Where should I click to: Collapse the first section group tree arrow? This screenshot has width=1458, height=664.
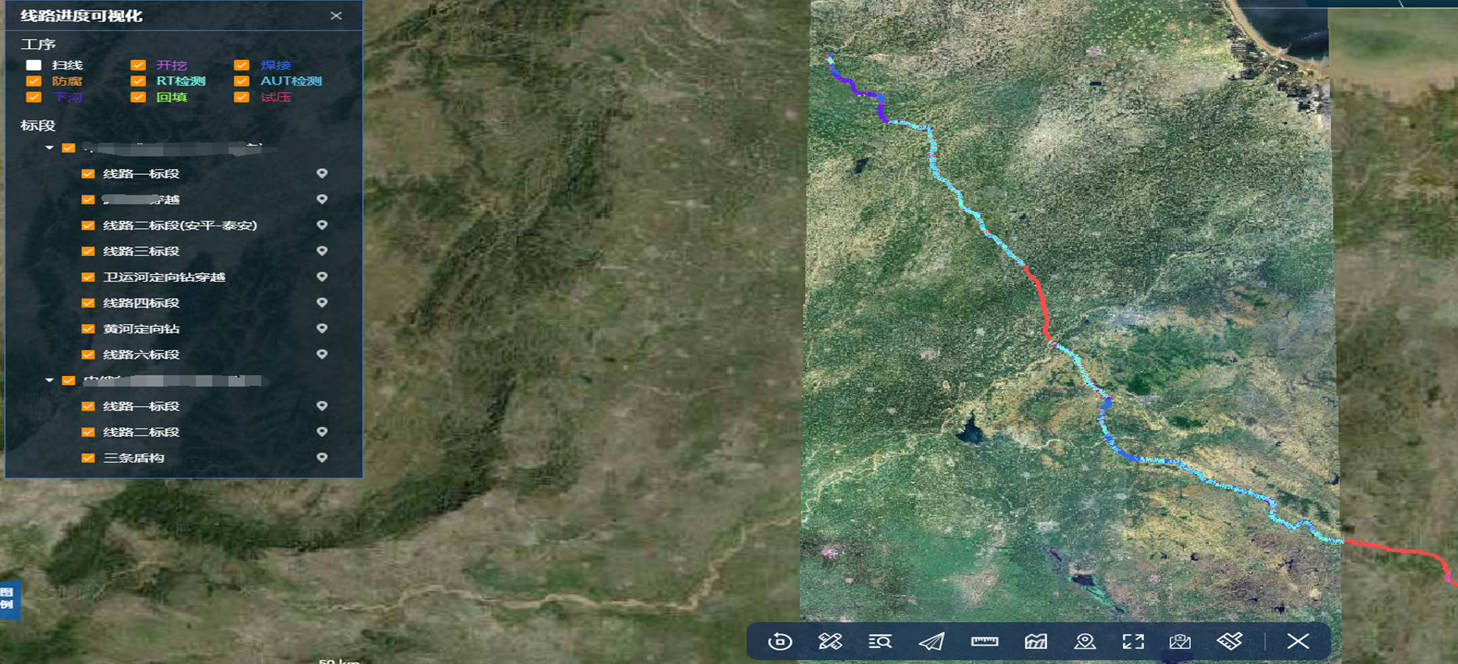pos(50,148)
